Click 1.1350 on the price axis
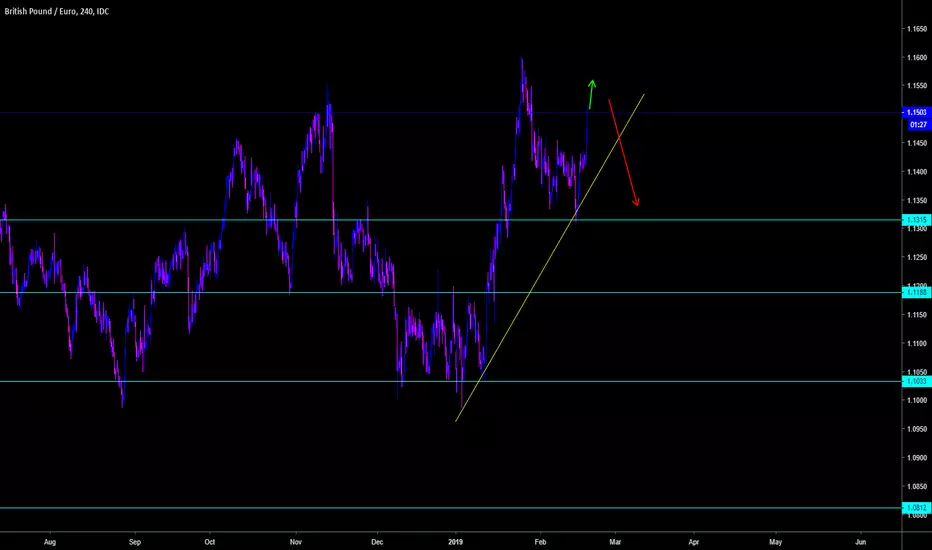The height and width of the screenshot is (550, 932). [917, 200]
